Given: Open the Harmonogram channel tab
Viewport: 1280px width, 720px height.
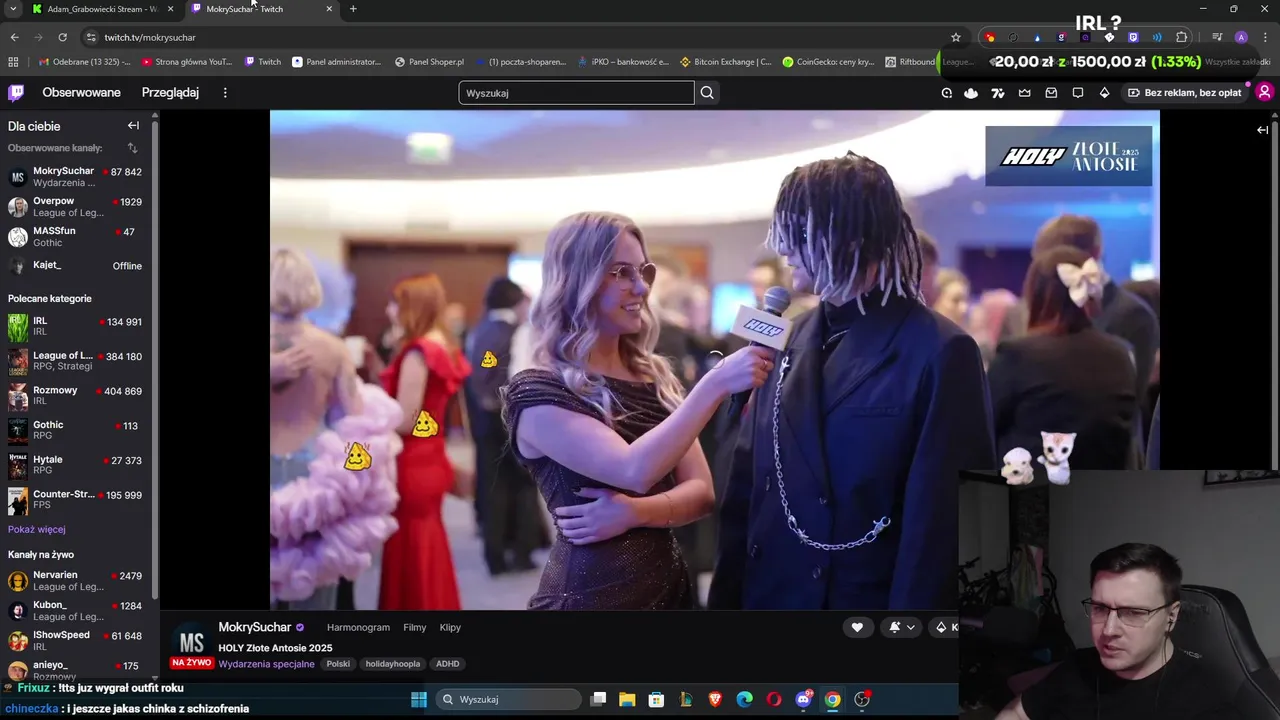Looking at the screenshot, I should click(x=358, y=628).
